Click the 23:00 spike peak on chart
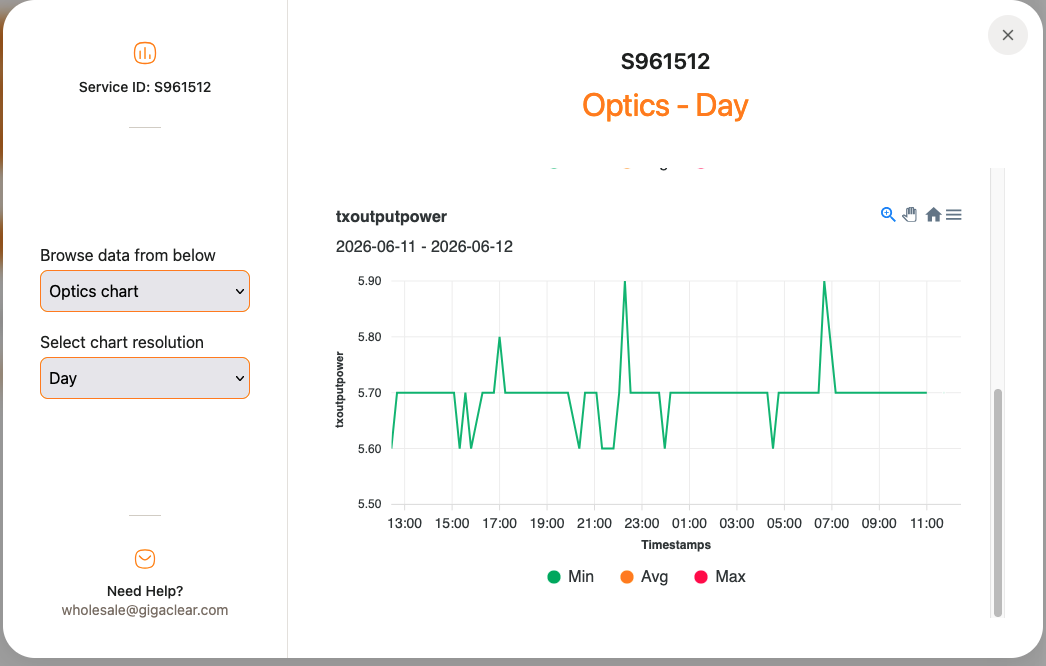Image resolution: width=1046 pixels, height=666 pixels. [624, 282]
